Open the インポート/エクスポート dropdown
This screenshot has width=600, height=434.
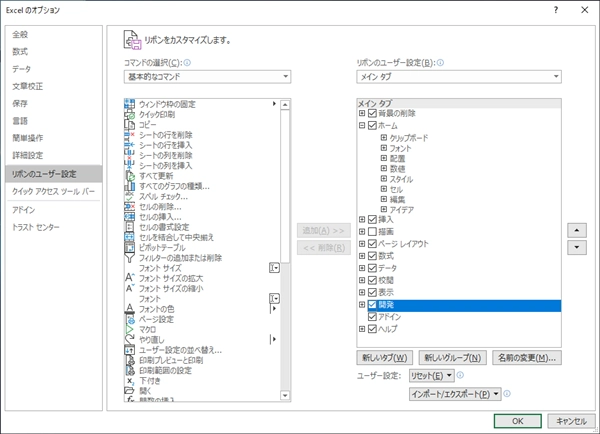pyautogui.click(x=455, y=394)
